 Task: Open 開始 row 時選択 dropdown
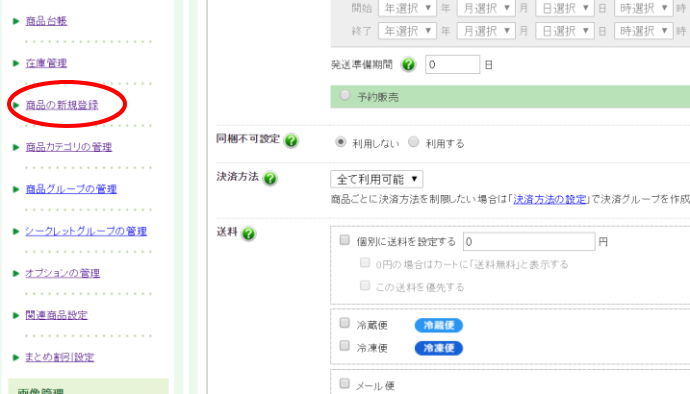pyautogui.click(x=644, y=8)
